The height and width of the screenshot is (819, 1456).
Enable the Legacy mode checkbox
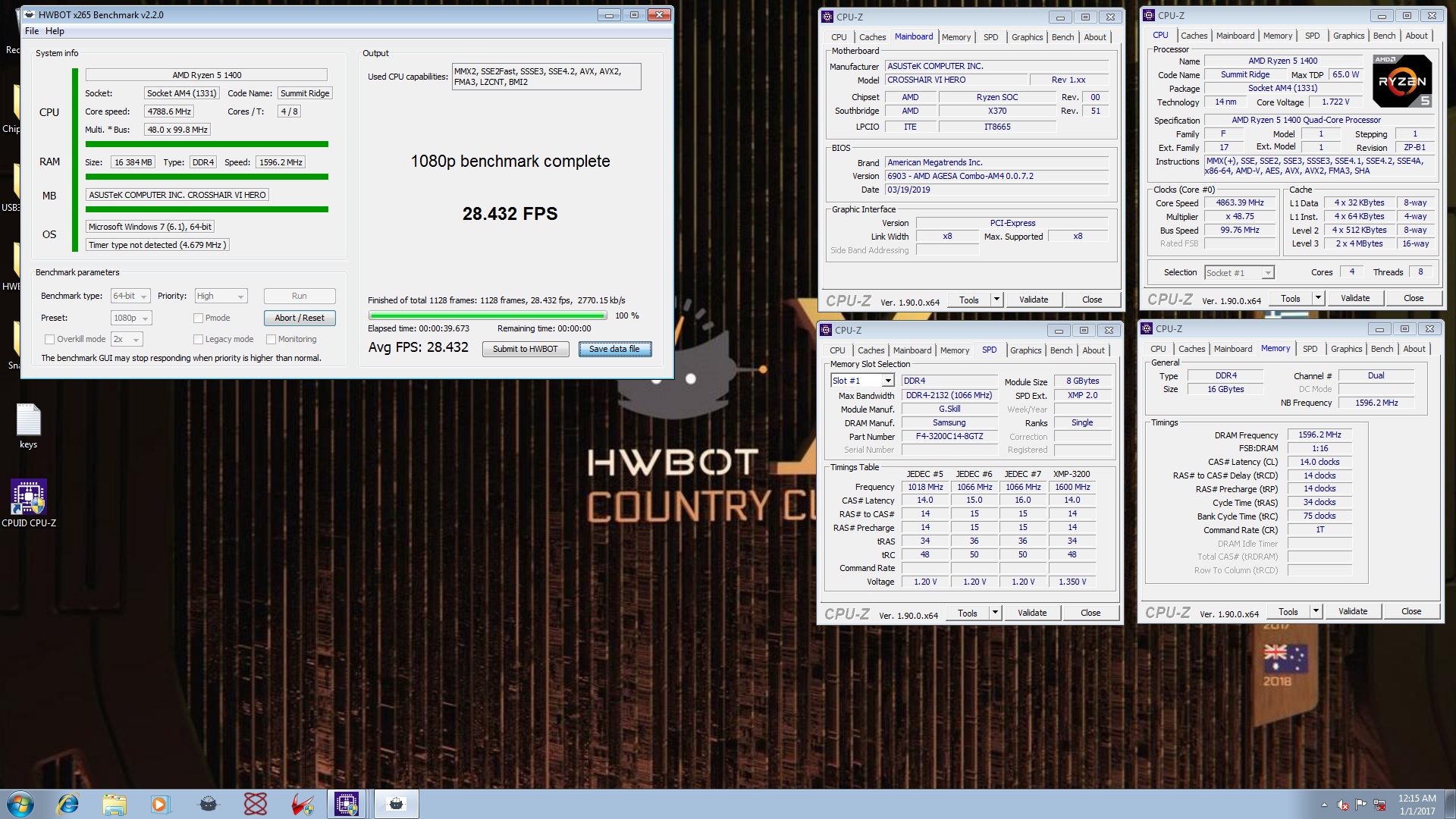point(198,340)
